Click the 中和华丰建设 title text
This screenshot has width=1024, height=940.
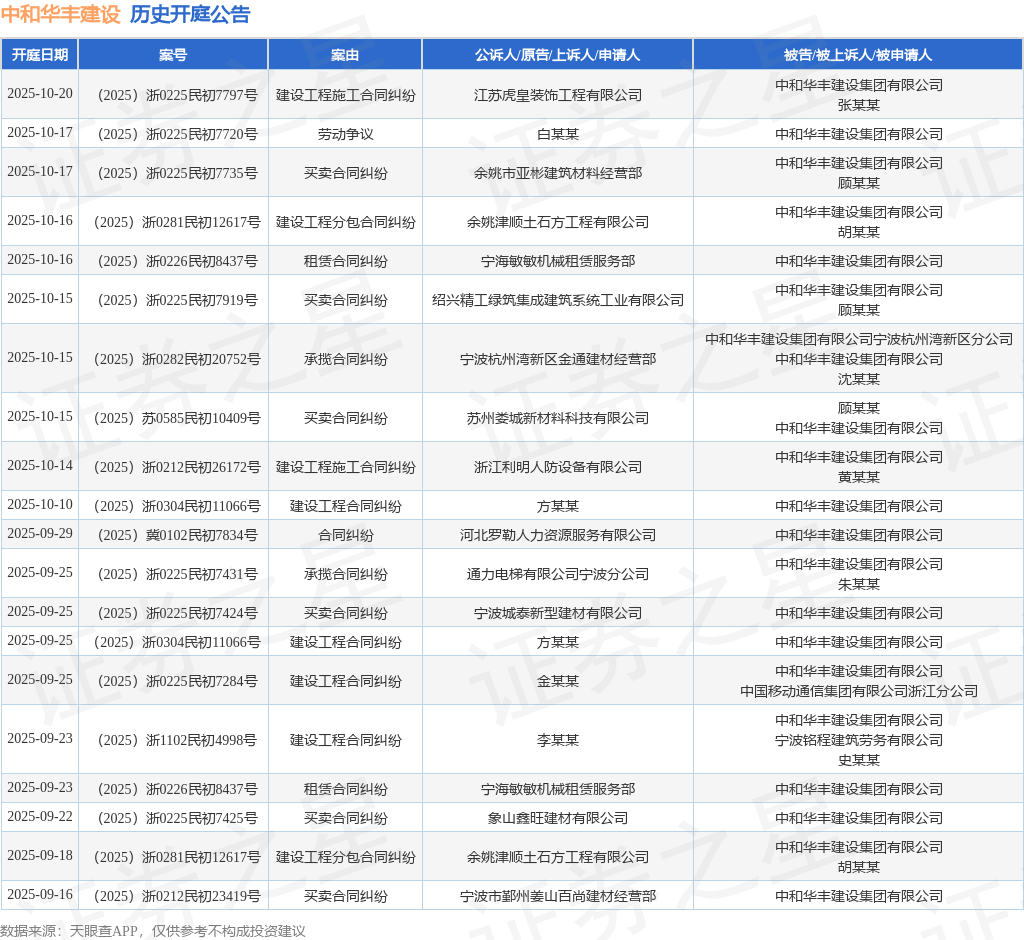pyautogui.click(x=61, y=14)
